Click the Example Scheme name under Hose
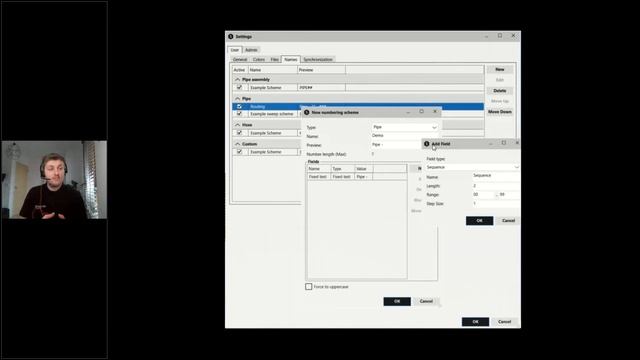Screen dimensions: 640x360 point(266,133)
